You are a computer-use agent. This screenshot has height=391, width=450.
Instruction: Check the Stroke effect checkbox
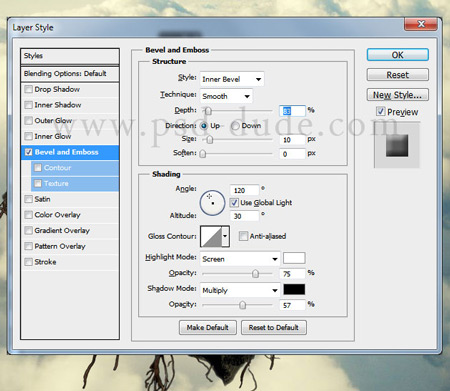pyautogui.click(x=29, y=262)
